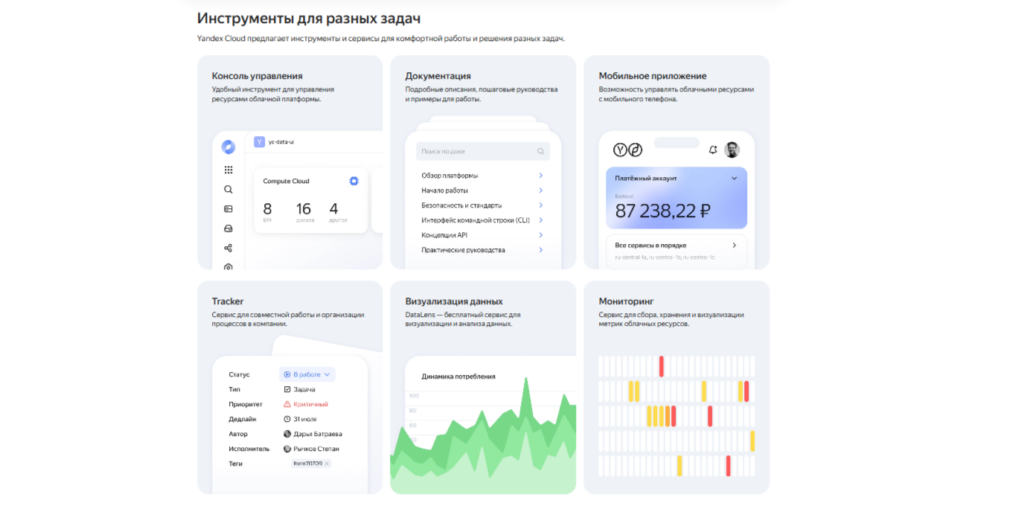Image resolution: width=1024 pixels, height=526 pixels.
Task: Click the Y logo circle in the mobile app header
Action: tap(620, 150)
